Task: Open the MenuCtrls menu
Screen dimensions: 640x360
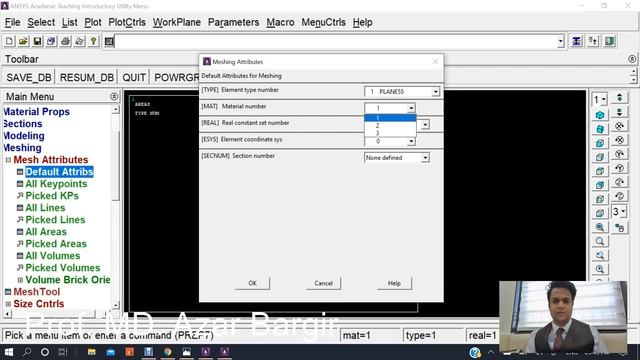Action: 324,22
